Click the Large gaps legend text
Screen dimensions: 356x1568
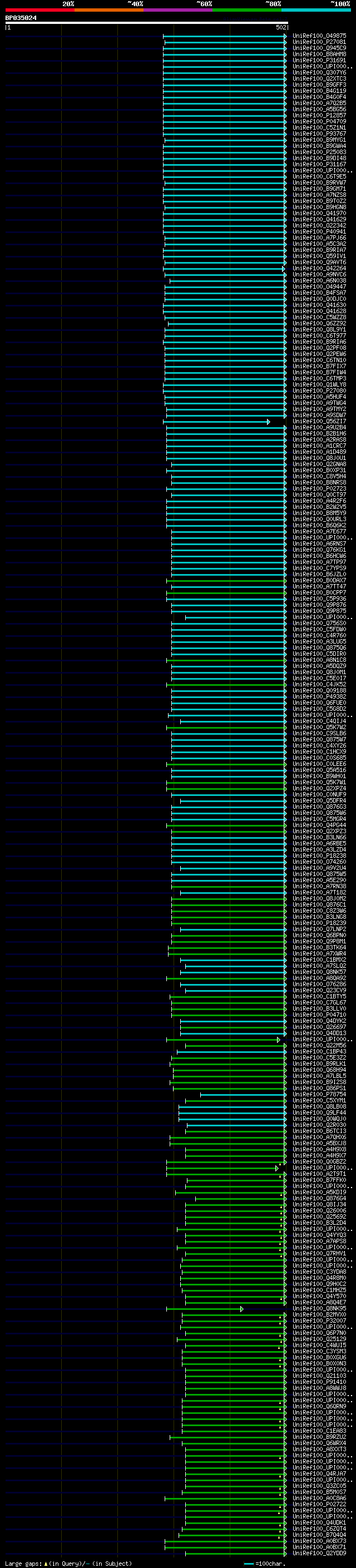[68, 1563]
